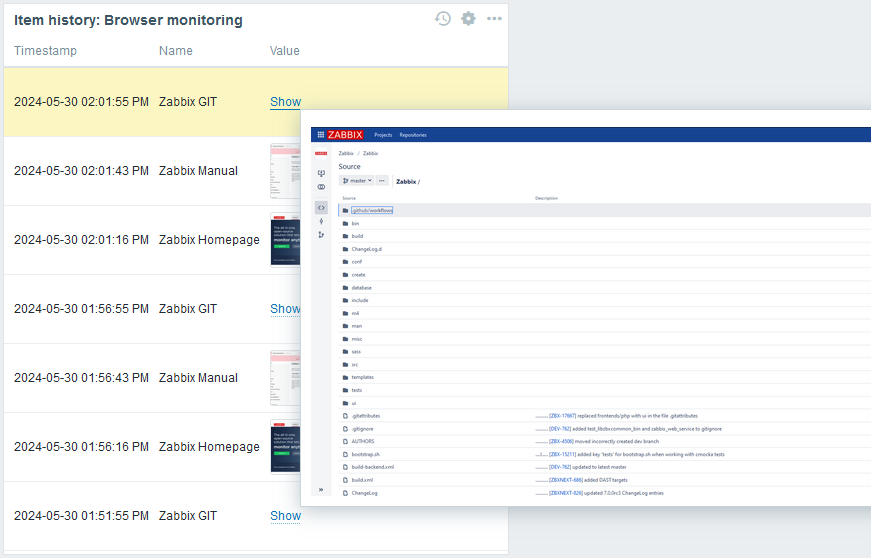Click the ZBX-4506 commit link
Image resolution: width=871 pixels, height=558 pixels.
(x=561, y=441)
